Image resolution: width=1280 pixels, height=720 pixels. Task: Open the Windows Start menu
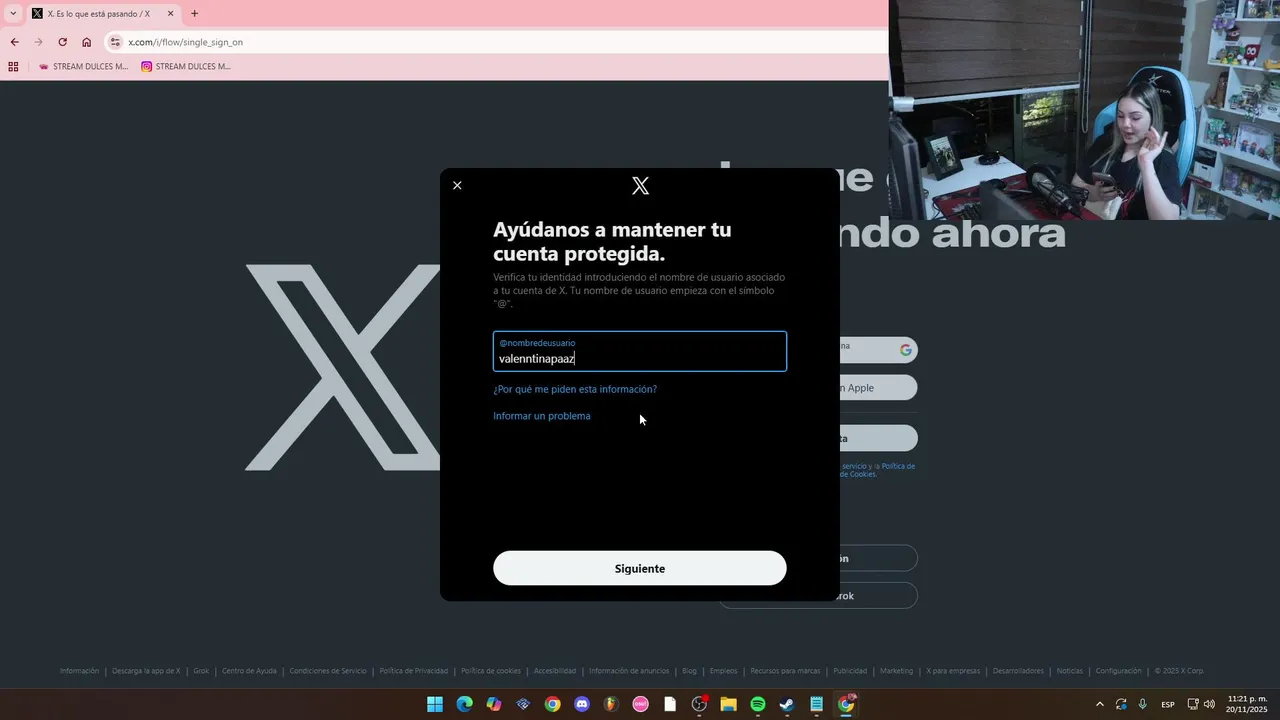click(x=435, y=704)
